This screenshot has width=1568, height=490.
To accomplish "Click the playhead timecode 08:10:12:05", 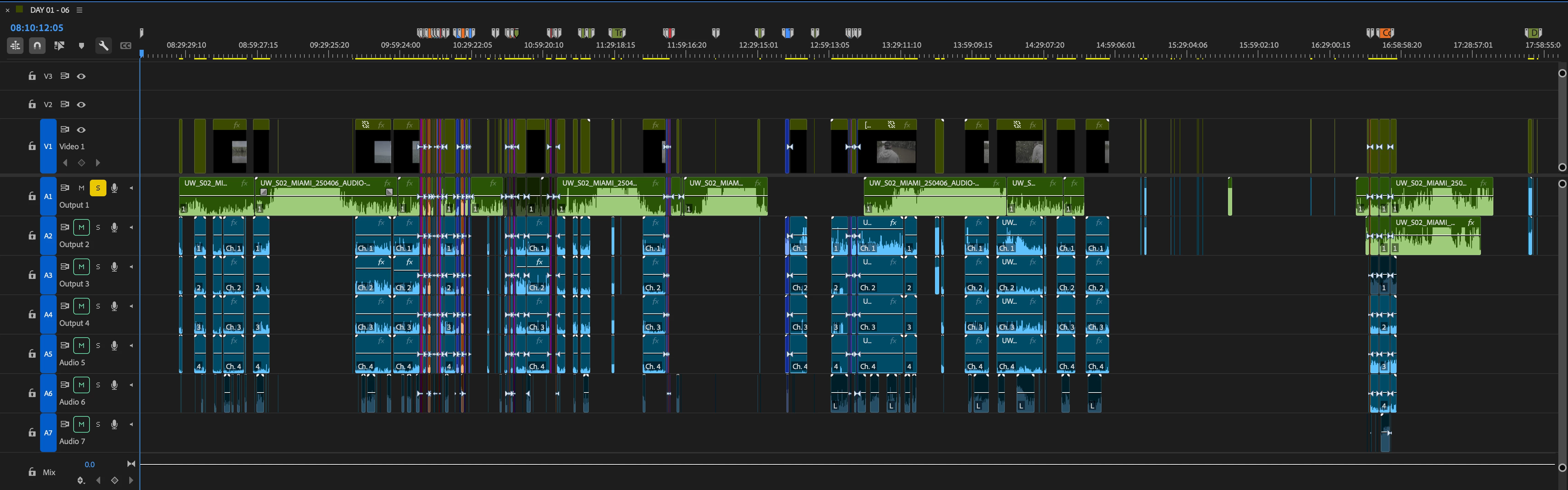I will tap(37, 28).
